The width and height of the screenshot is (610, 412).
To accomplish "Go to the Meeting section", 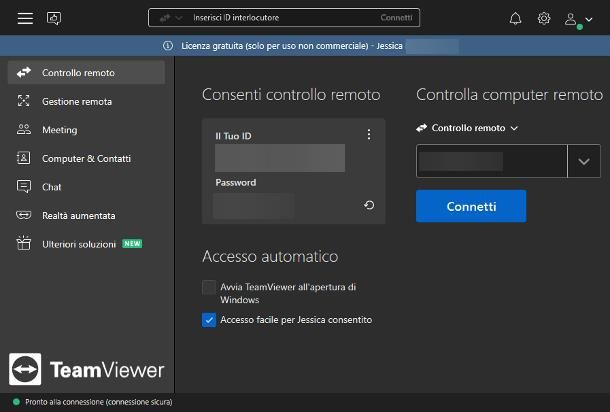I will pos(86,130).
